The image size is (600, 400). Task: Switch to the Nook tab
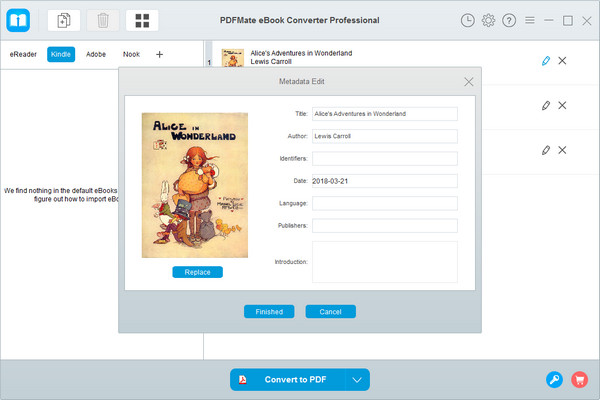[x=131, y=54]
